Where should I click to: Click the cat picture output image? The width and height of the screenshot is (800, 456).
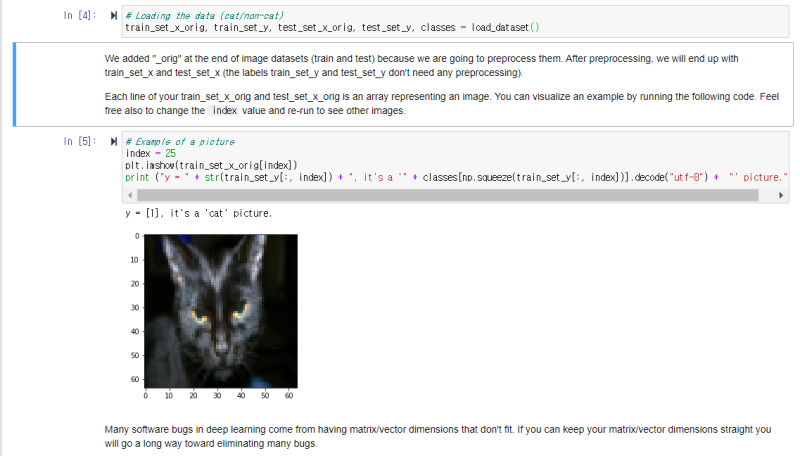tap(221, 311)
